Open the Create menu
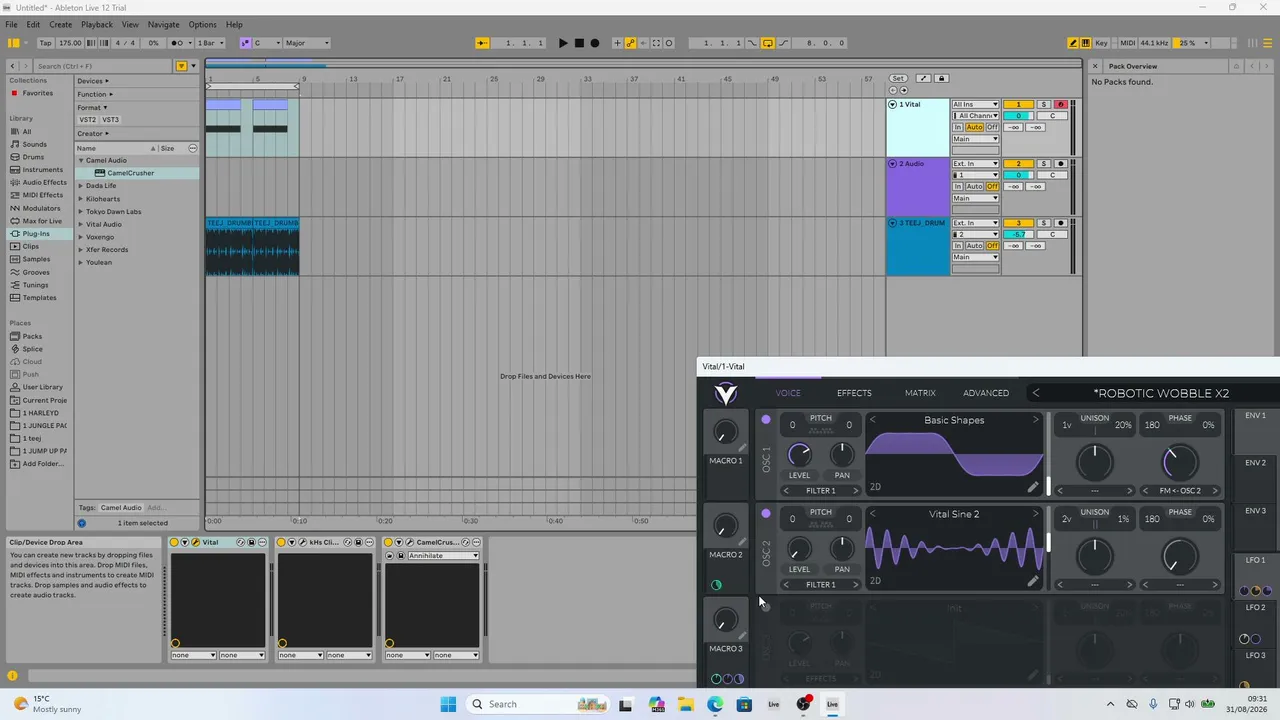Viewport: 1280px width, 720px height. (60, 24)
